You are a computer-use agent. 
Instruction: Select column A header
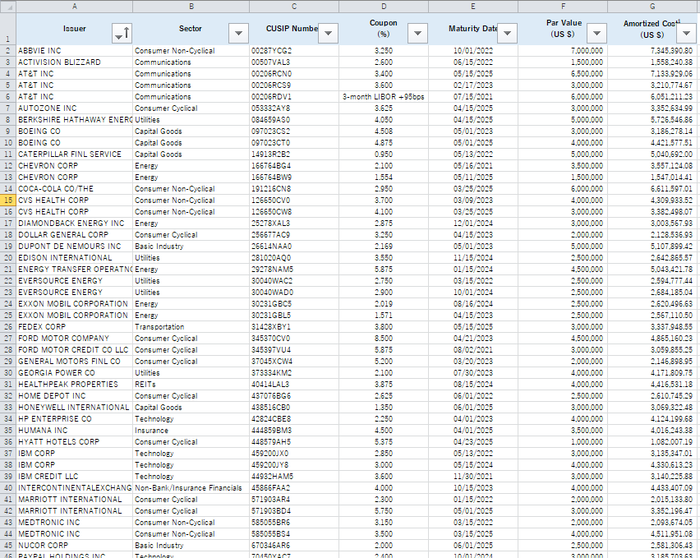tap(75, 6)
